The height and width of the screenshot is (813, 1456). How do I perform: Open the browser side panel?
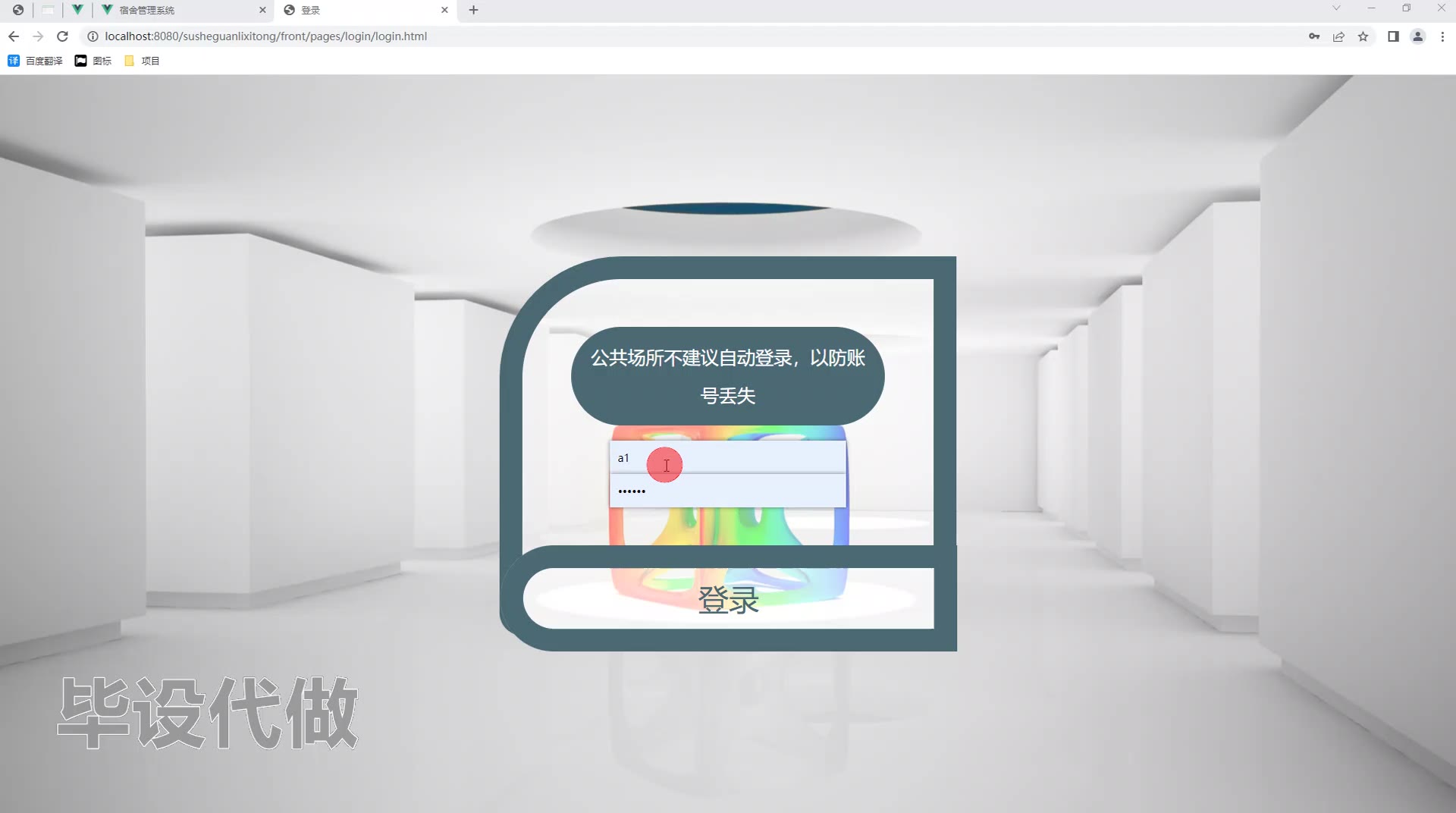pos(1393,36)
